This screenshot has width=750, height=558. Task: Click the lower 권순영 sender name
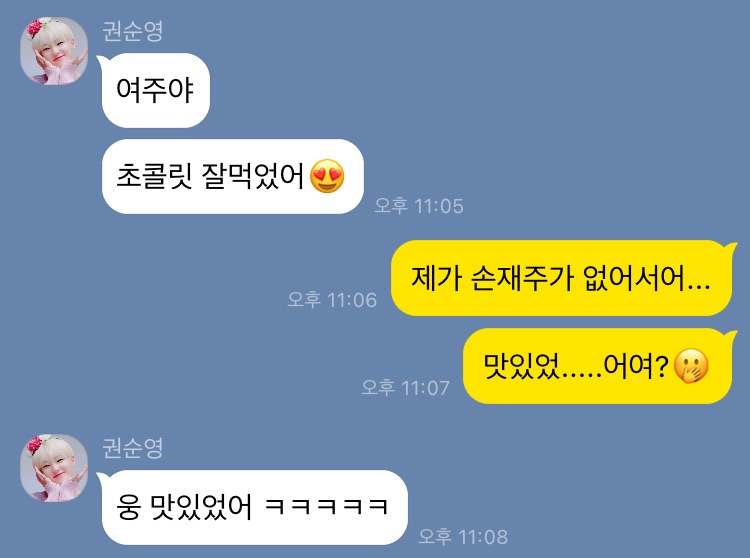pos(132,448)
